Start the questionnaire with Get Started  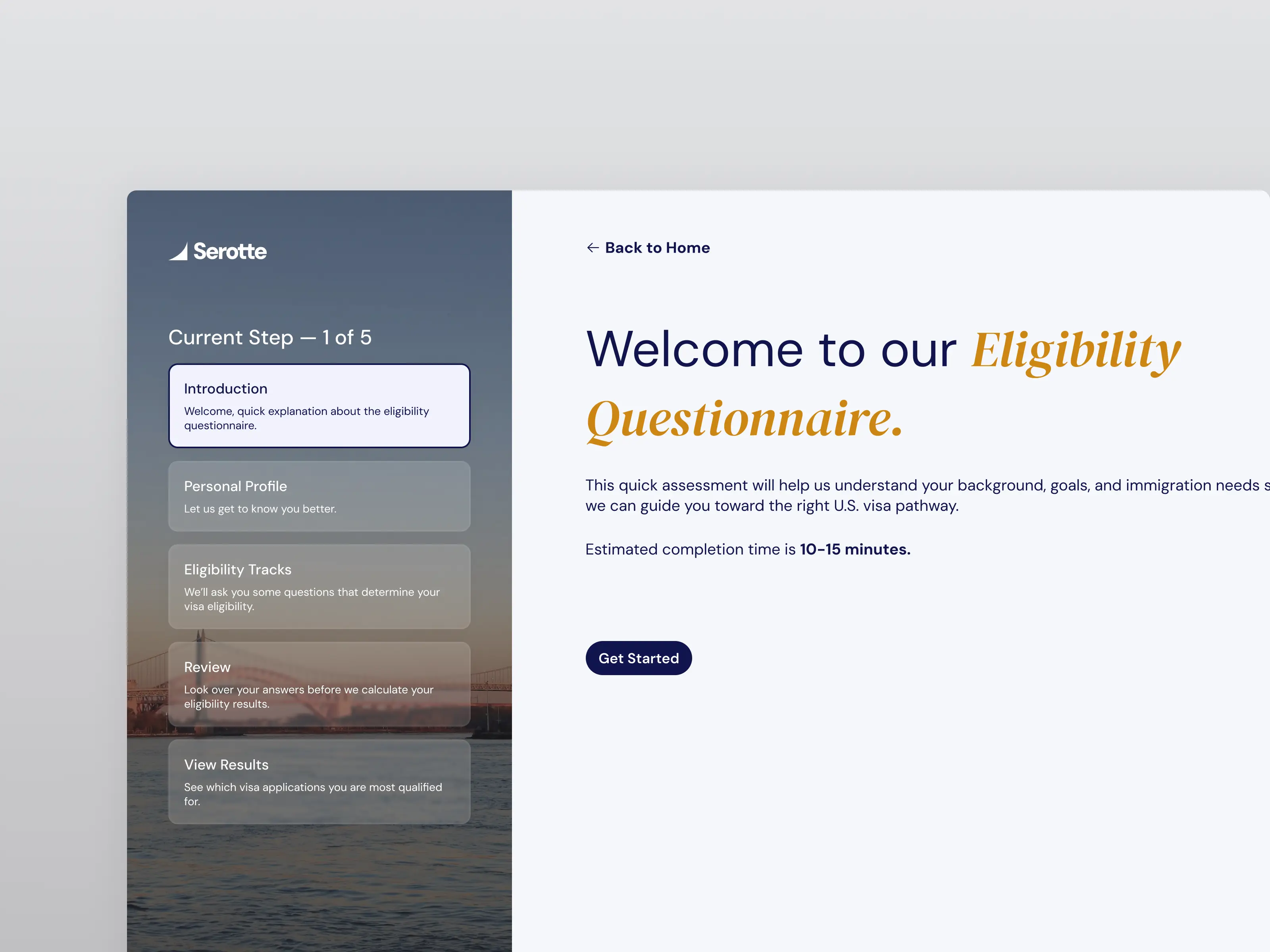coord(639,658)
